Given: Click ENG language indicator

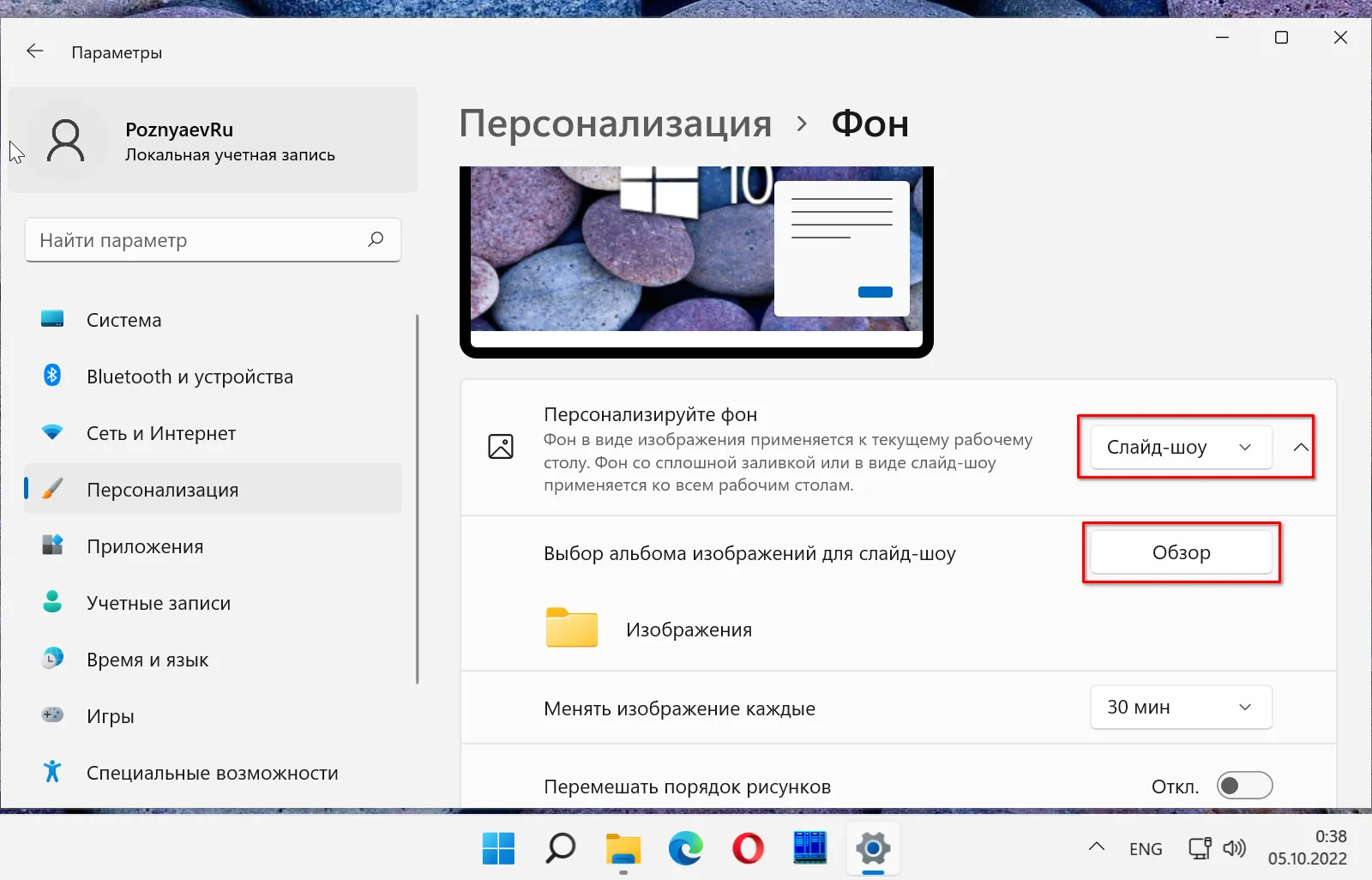Looking at the screenshot, I should pyautogui.click(x=1146, y=848).
